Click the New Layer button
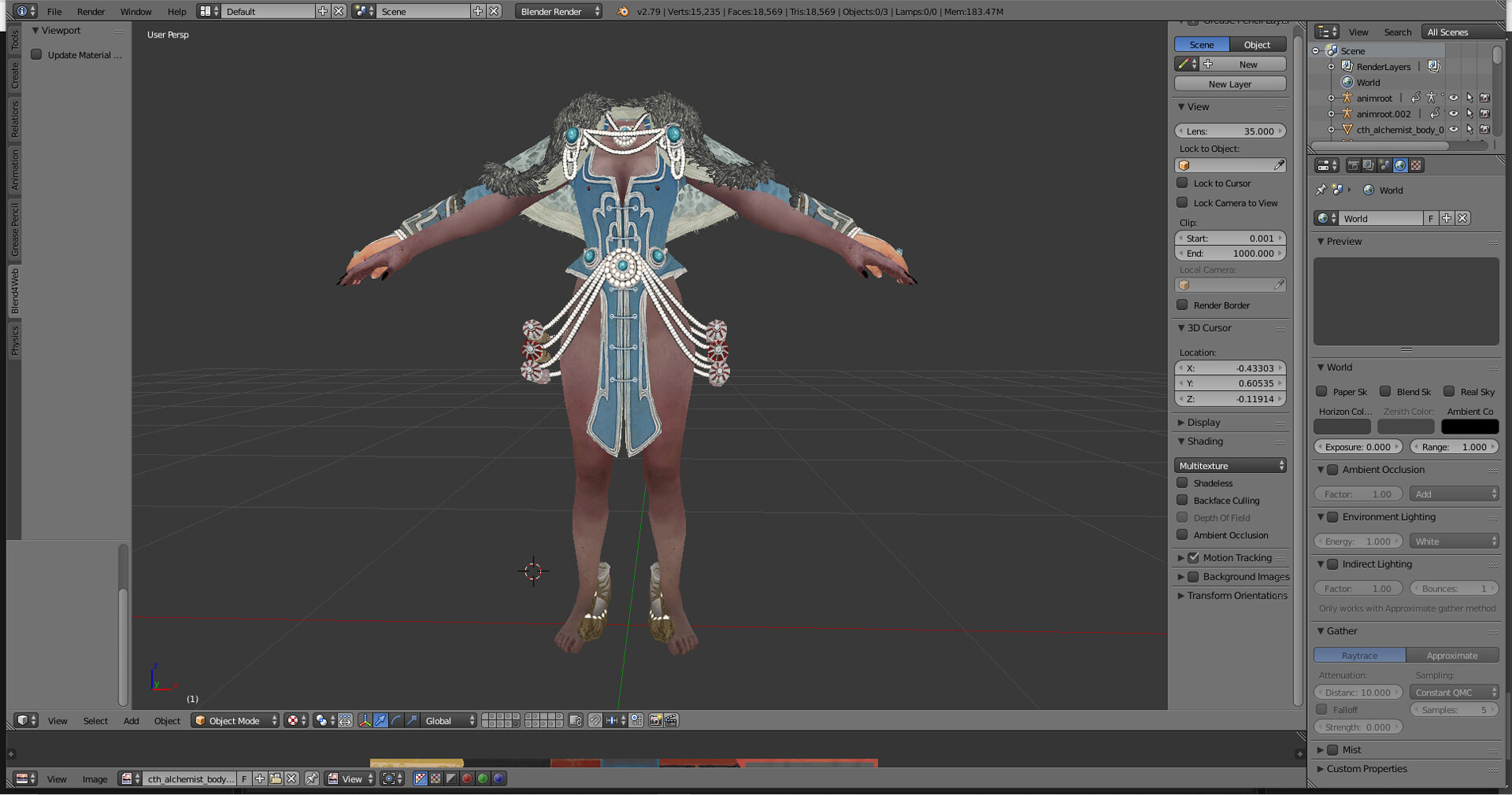This screenshot has height=795, width=1512. 1230,83
